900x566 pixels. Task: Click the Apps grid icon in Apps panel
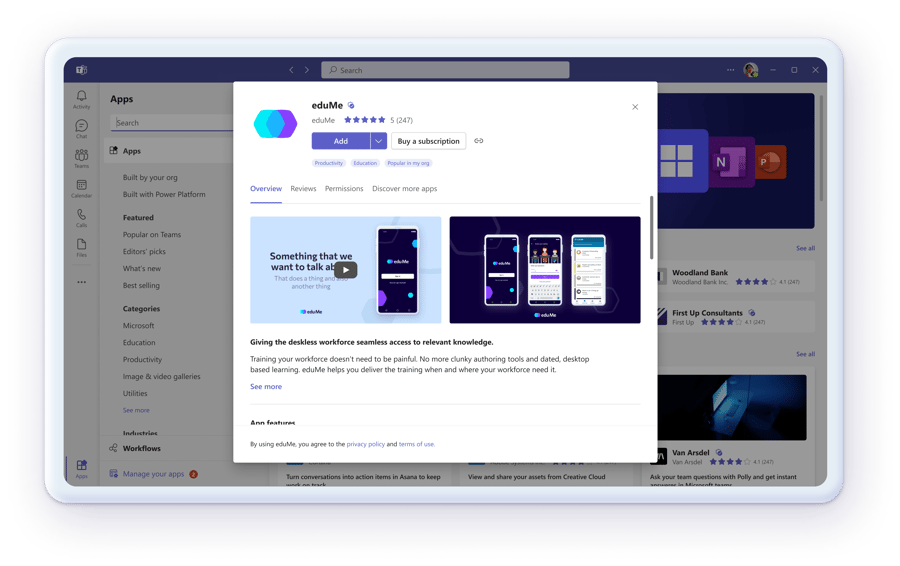pos(114,150)
